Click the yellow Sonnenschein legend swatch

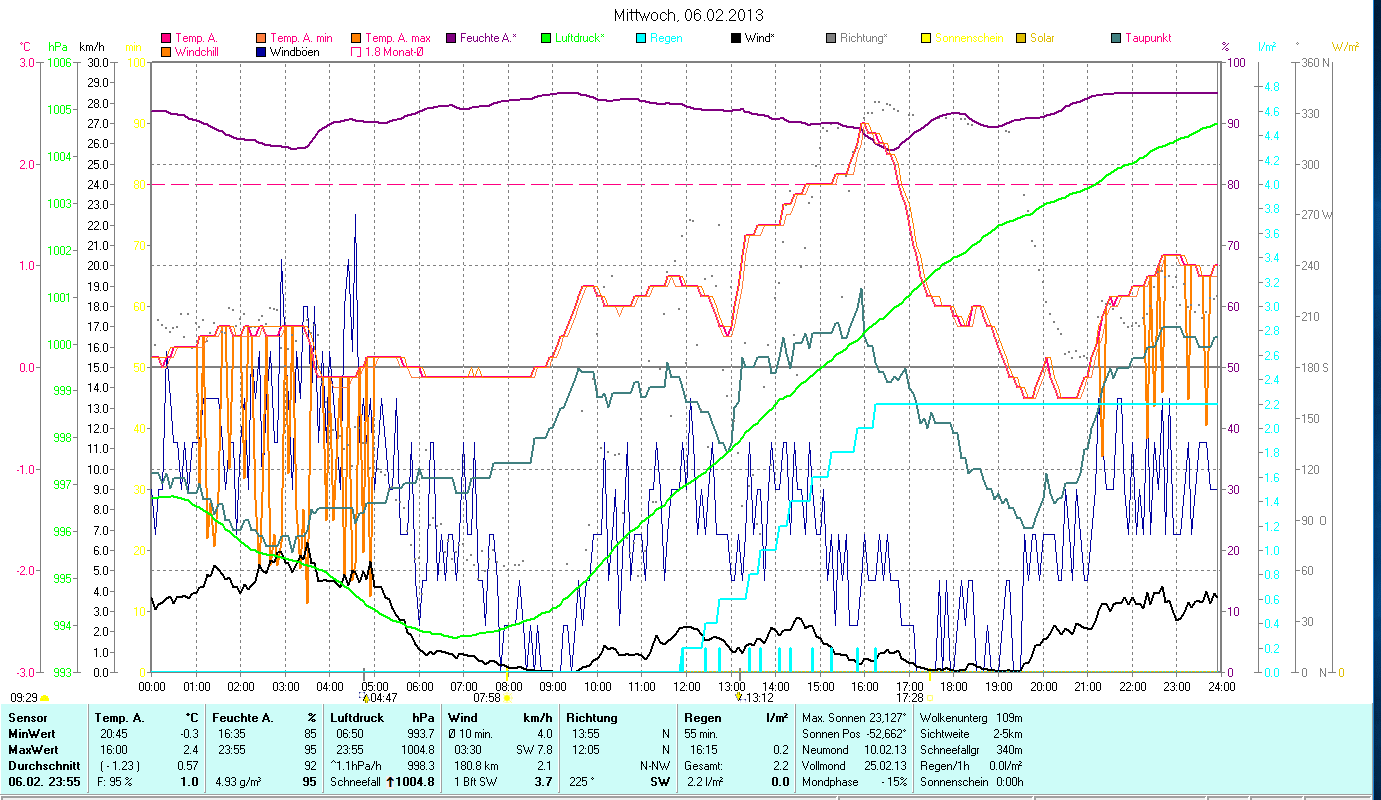coord(925,38)
